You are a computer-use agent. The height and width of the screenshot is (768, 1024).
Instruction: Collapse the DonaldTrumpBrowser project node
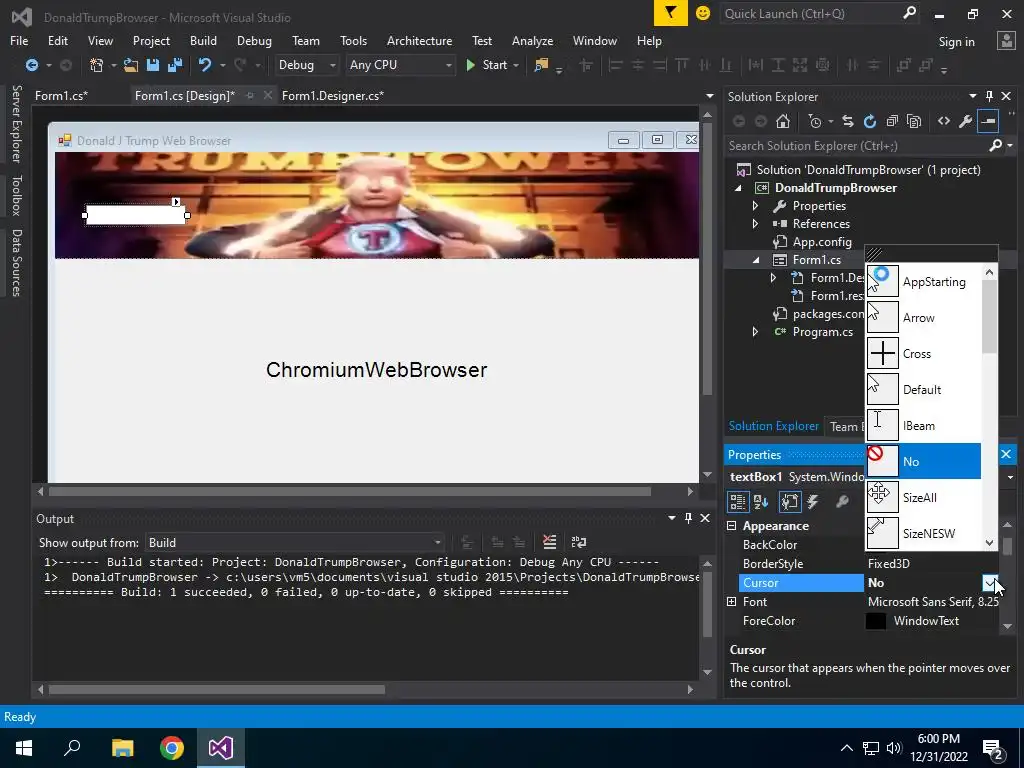click(x=739, y=188)
